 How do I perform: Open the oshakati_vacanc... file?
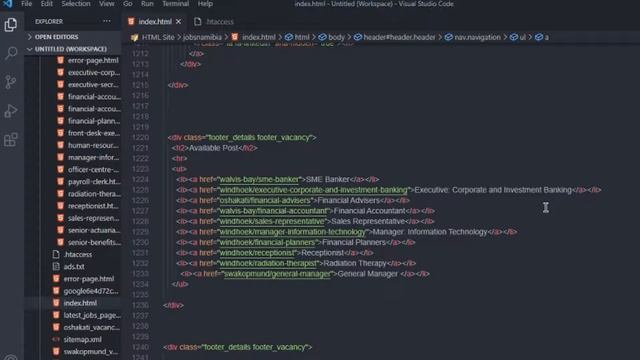[91, 327]
